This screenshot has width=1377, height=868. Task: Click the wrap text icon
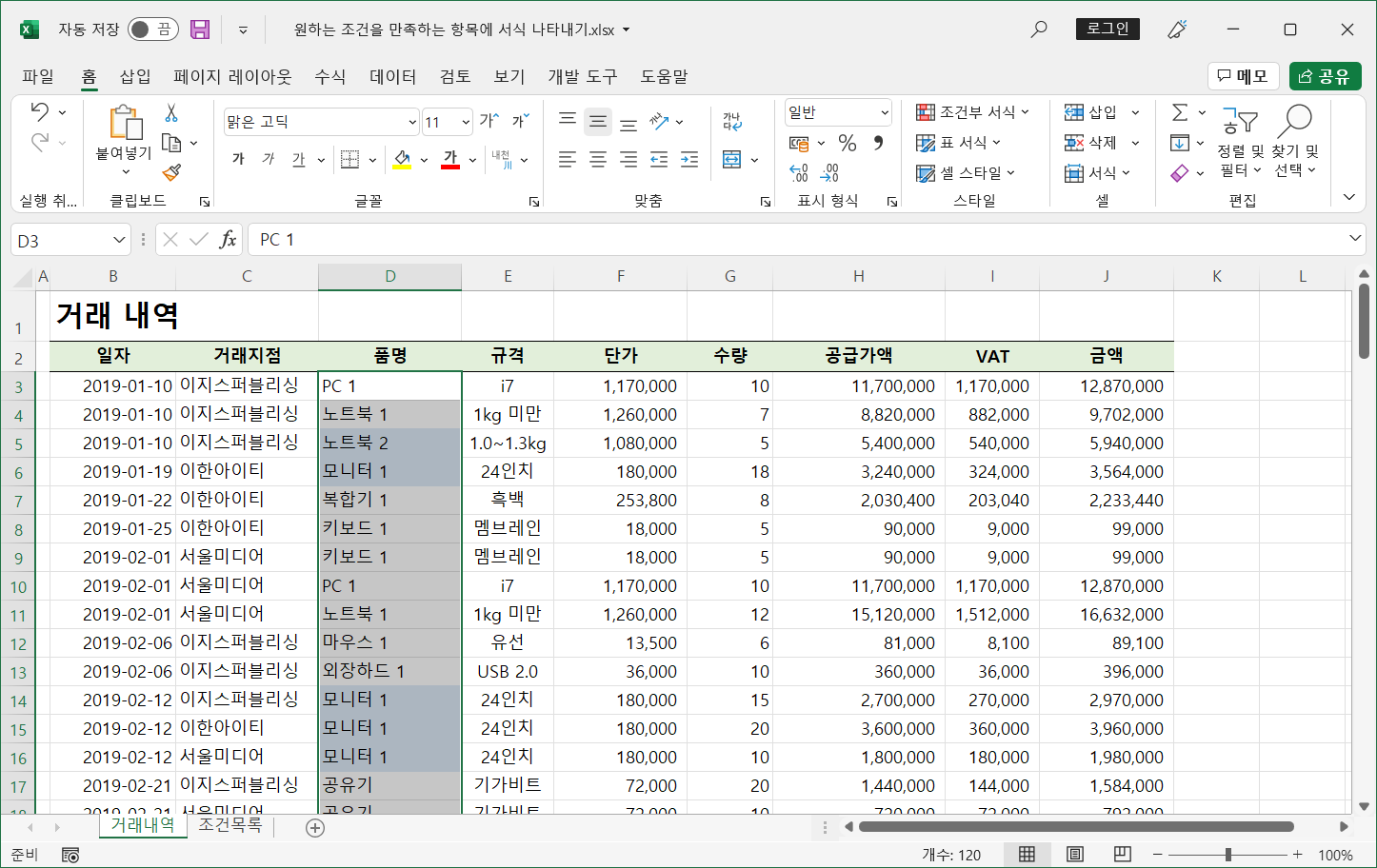click(732, 121)
